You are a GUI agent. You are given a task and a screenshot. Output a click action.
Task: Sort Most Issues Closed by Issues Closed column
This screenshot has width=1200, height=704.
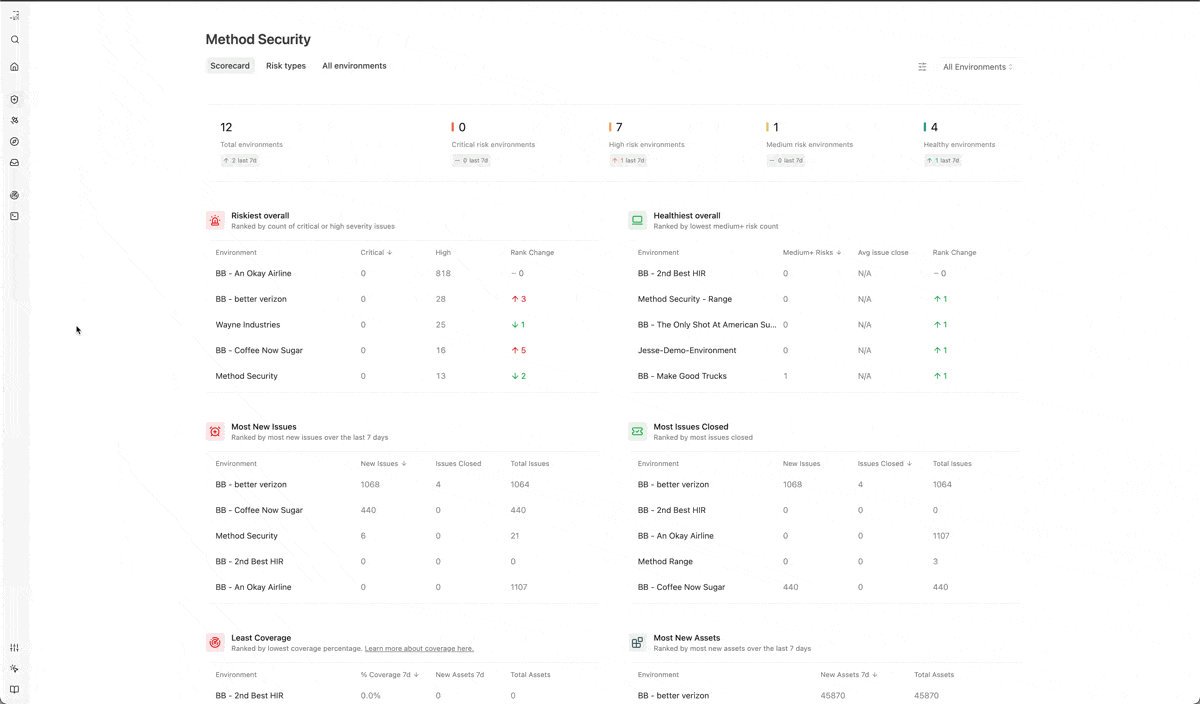tap(884, 464)
